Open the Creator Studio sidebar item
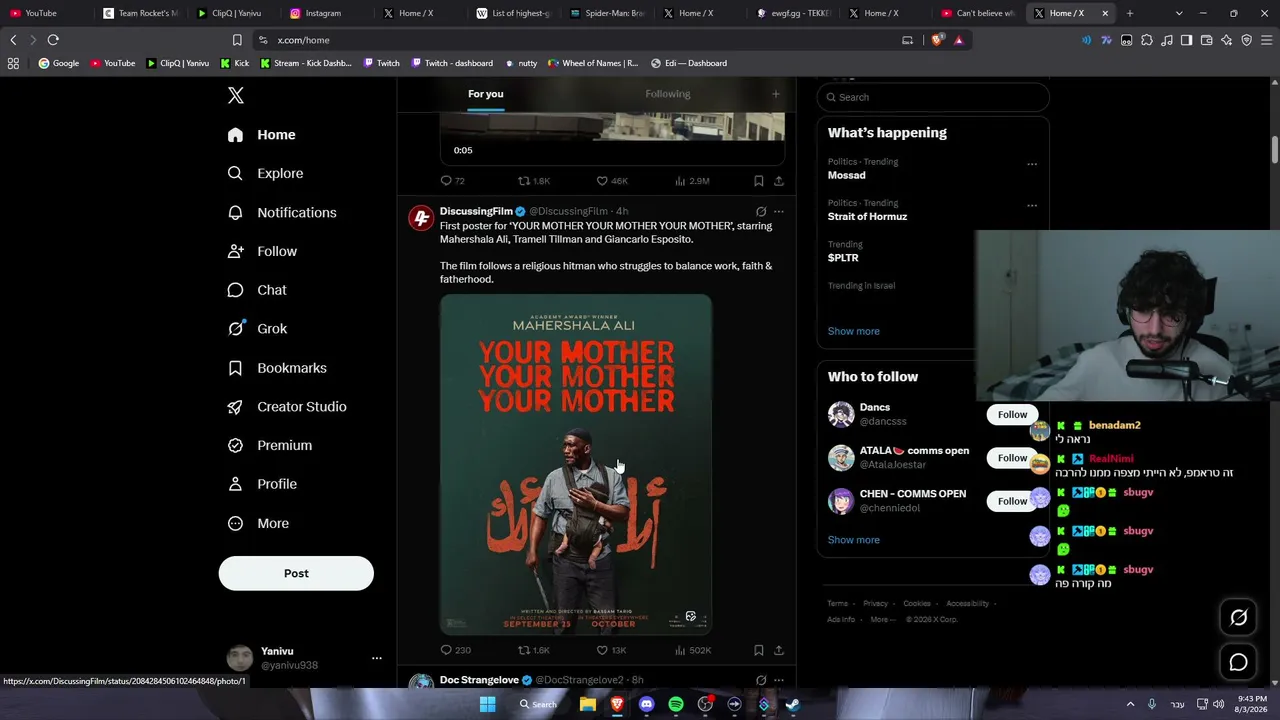This screenshot has height=720, width=1280. point(286,406)
